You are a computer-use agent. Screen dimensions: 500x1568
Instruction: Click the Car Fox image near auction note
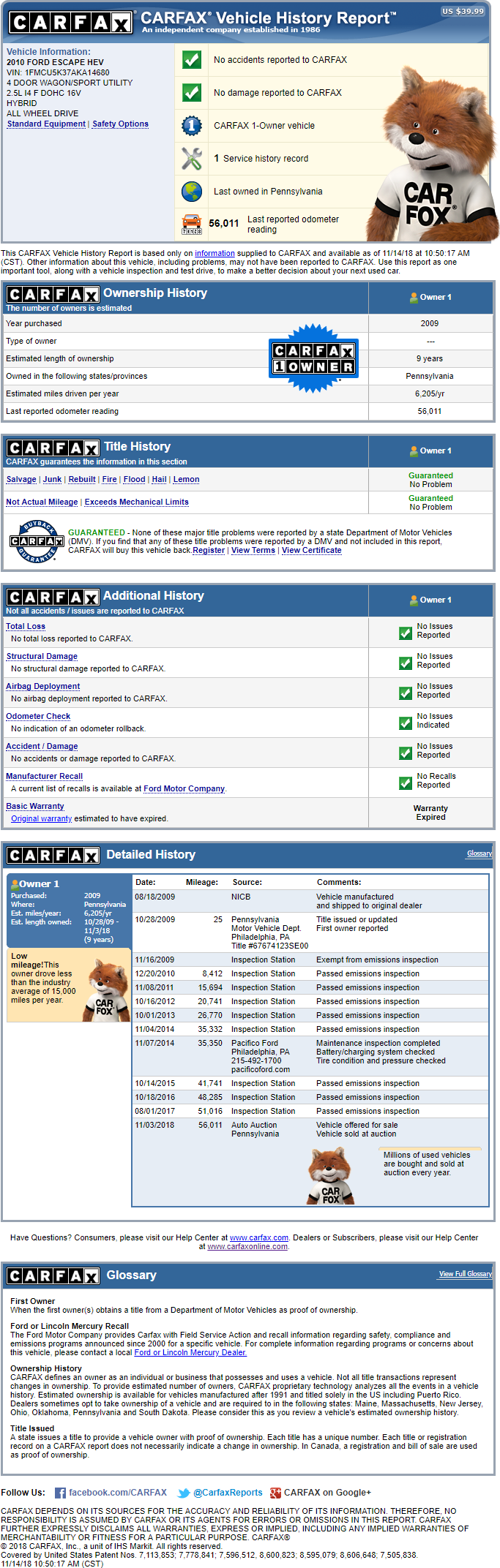332,1176
